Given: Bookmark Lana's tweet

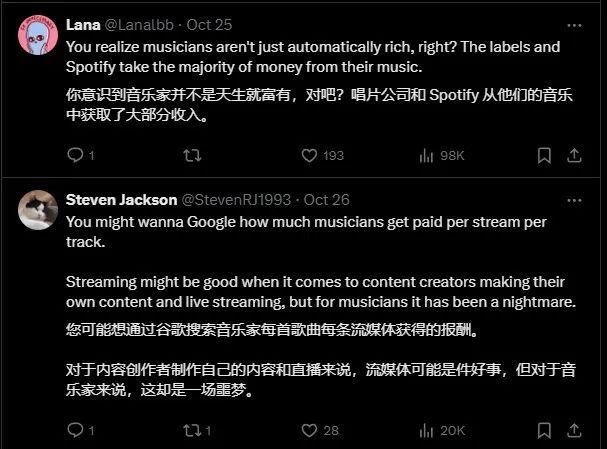Looking at the screenshot, I should tap(544, 155).
